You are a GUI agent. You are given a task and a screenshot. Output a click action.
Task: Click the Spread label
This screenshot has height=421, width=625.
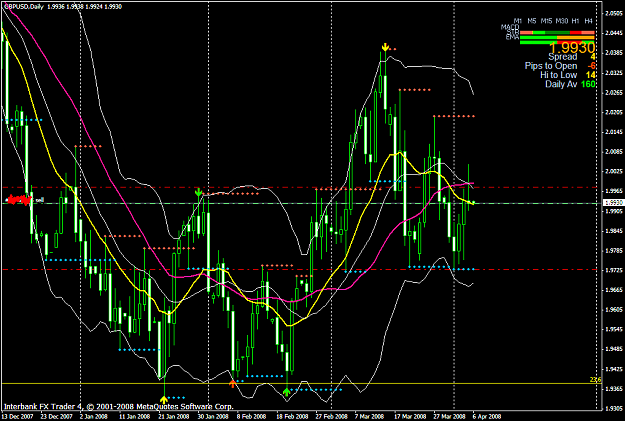[x=562, y=57]
